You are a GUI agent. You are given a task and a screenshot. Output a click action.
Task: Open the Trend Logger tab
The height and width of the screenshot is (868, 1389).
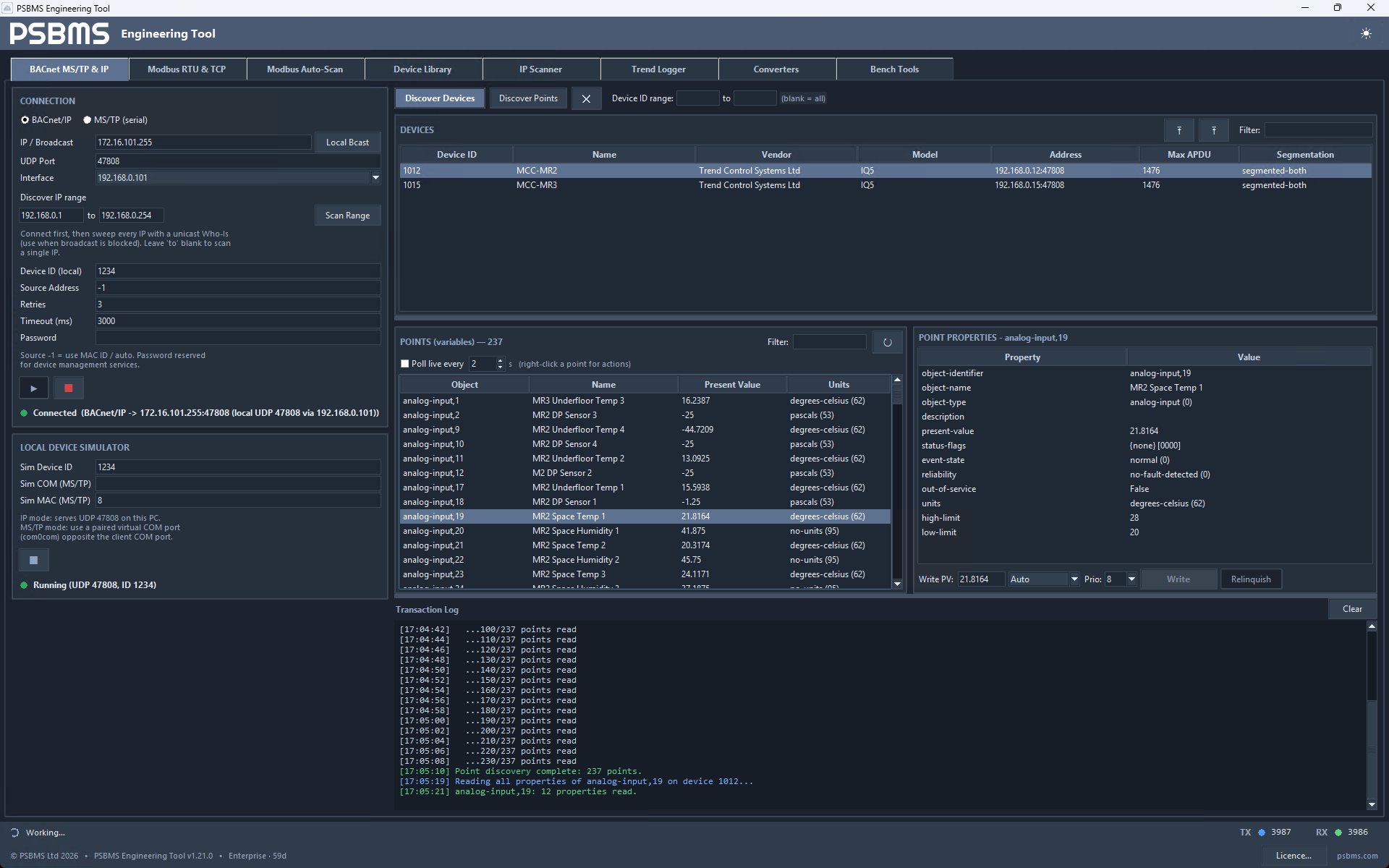tap(658, 69)
